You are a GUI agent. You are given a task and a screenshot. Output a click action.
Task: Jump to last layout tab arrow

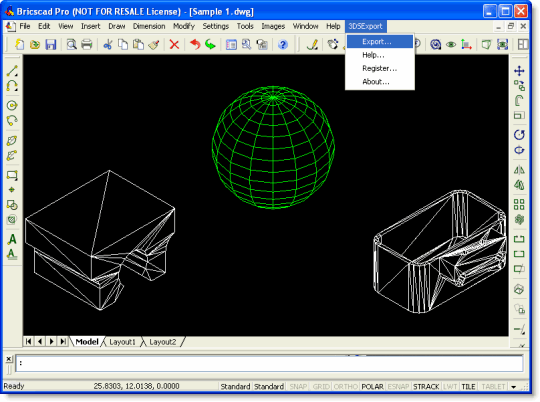pyautogui.click(x=63, y=341)
